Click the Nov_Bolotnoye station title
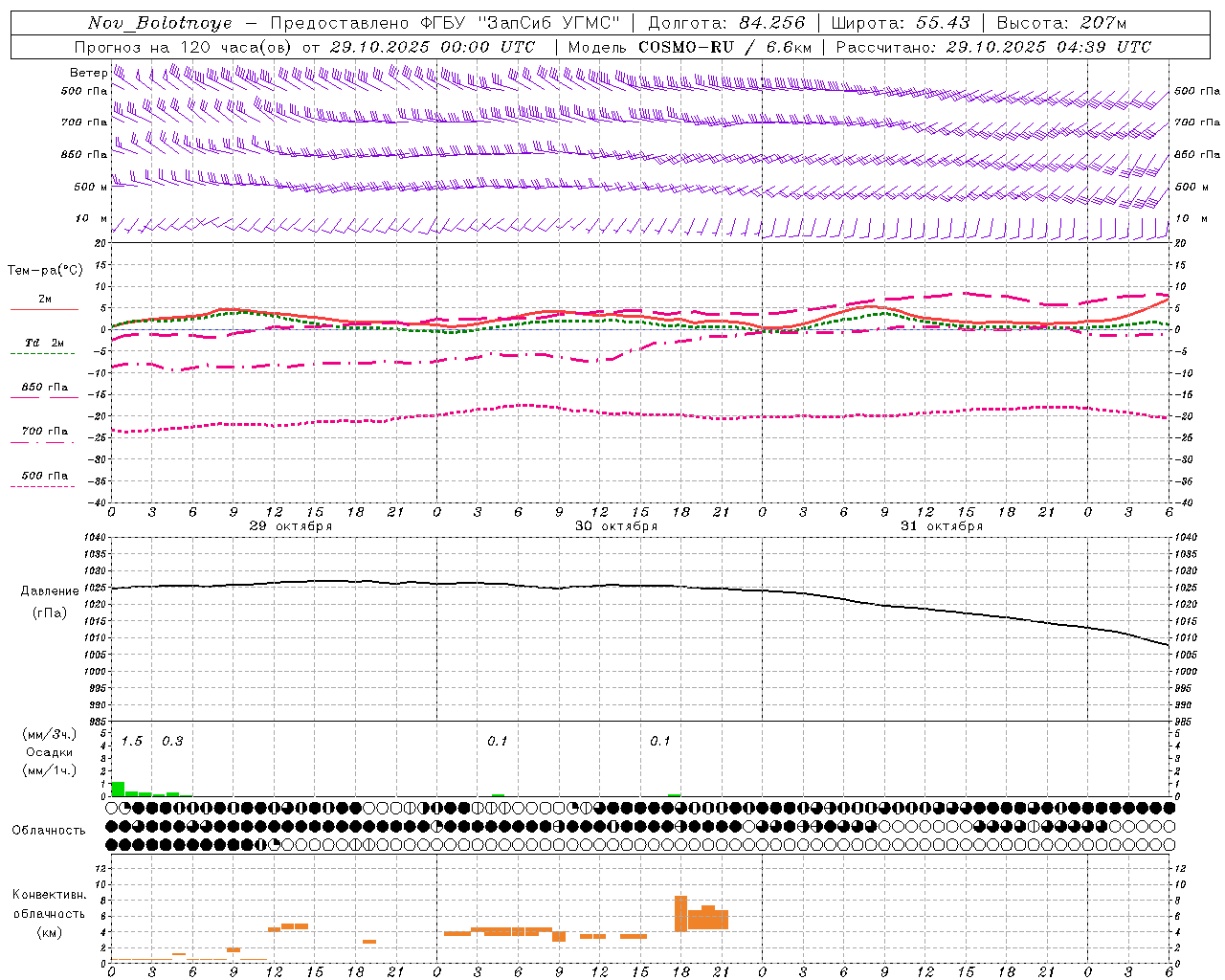 pos(161,23)
